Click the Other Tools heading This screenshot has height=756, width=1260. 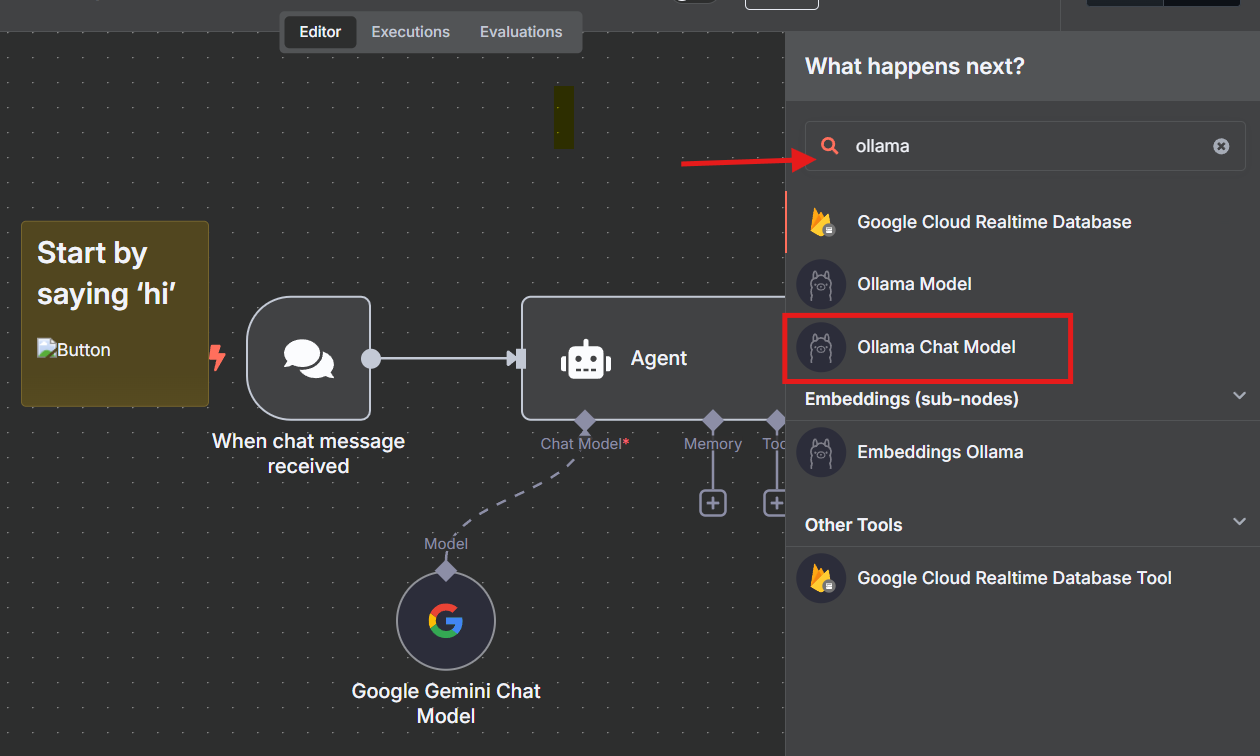(x=854, y=525)
